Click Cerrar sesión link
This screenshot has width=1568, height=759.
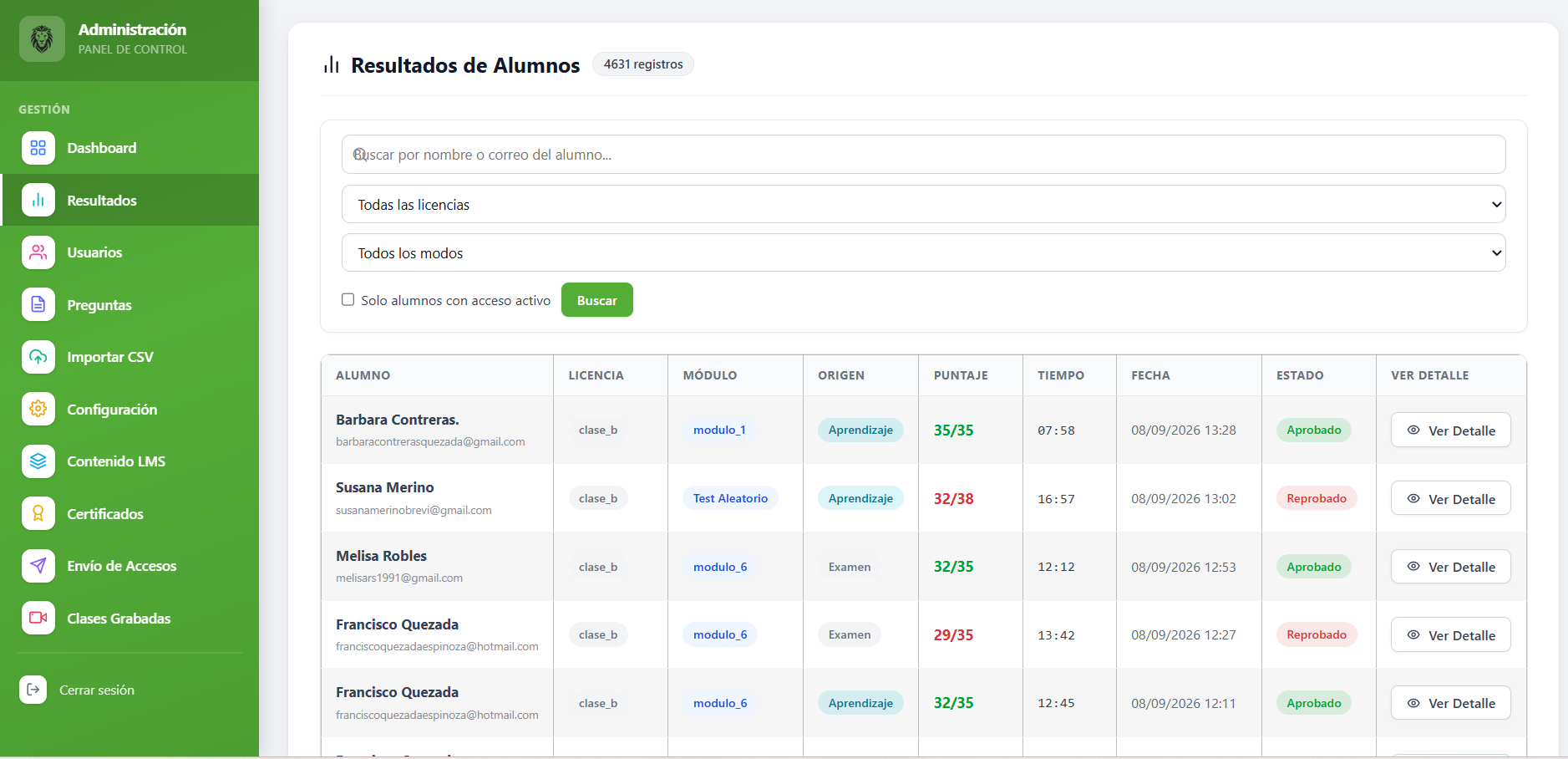click(x=97, y=690)
